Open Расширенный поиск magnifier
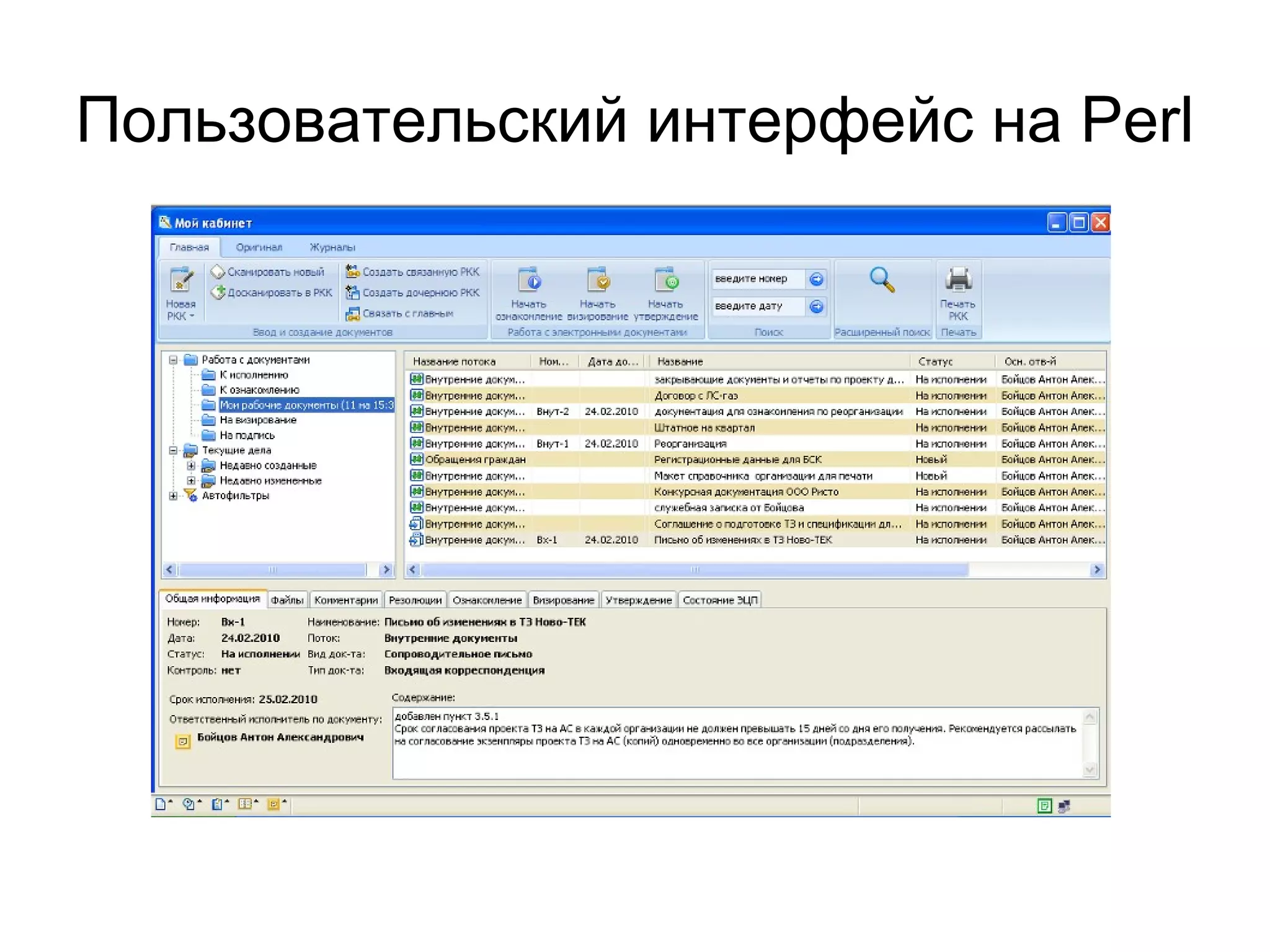 pos(881,280)
